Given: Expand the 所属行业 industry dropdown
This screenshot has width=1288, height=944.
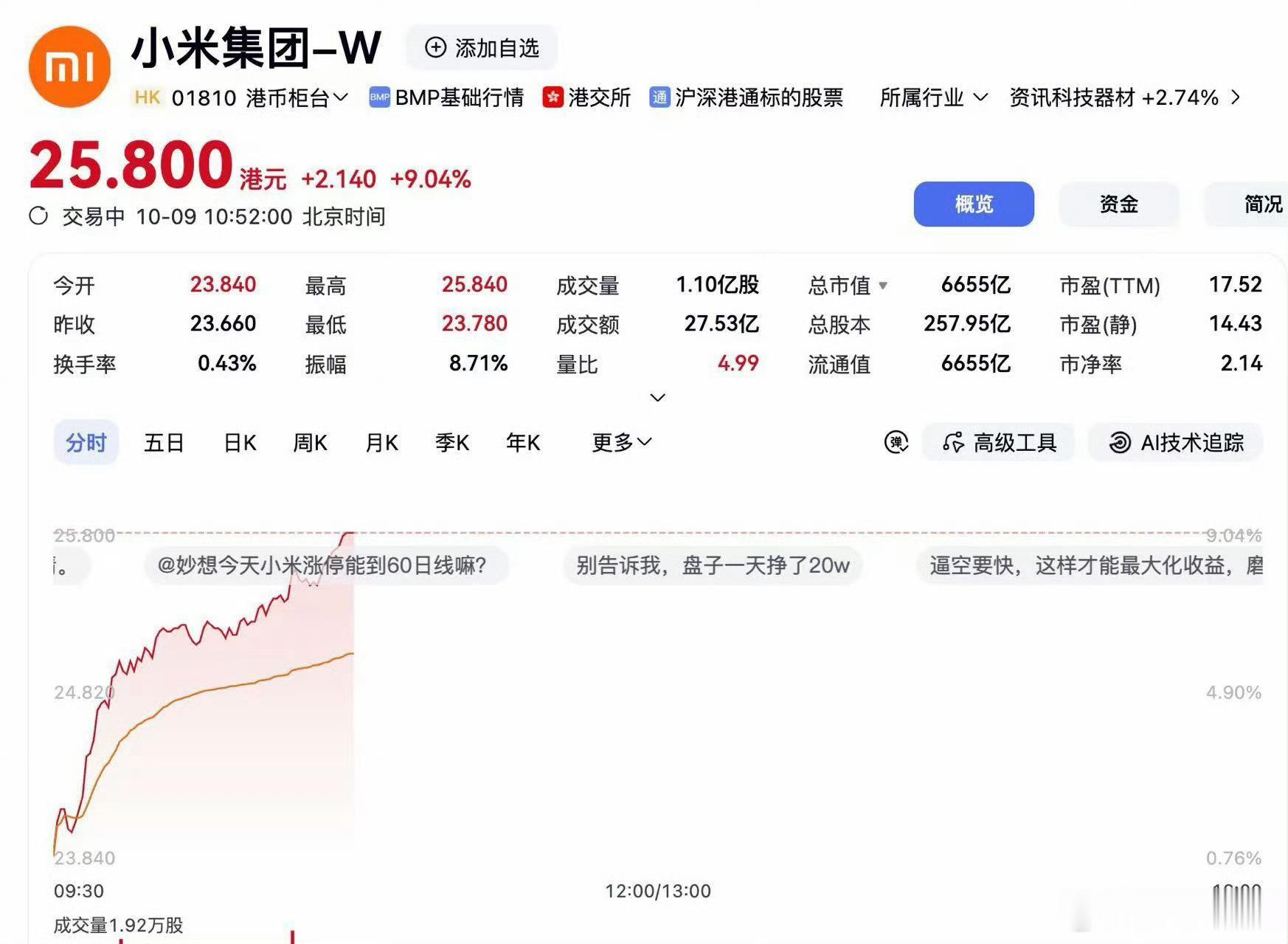Looking at the screenshot, I should pyautogui.click(x=933, y=97).
